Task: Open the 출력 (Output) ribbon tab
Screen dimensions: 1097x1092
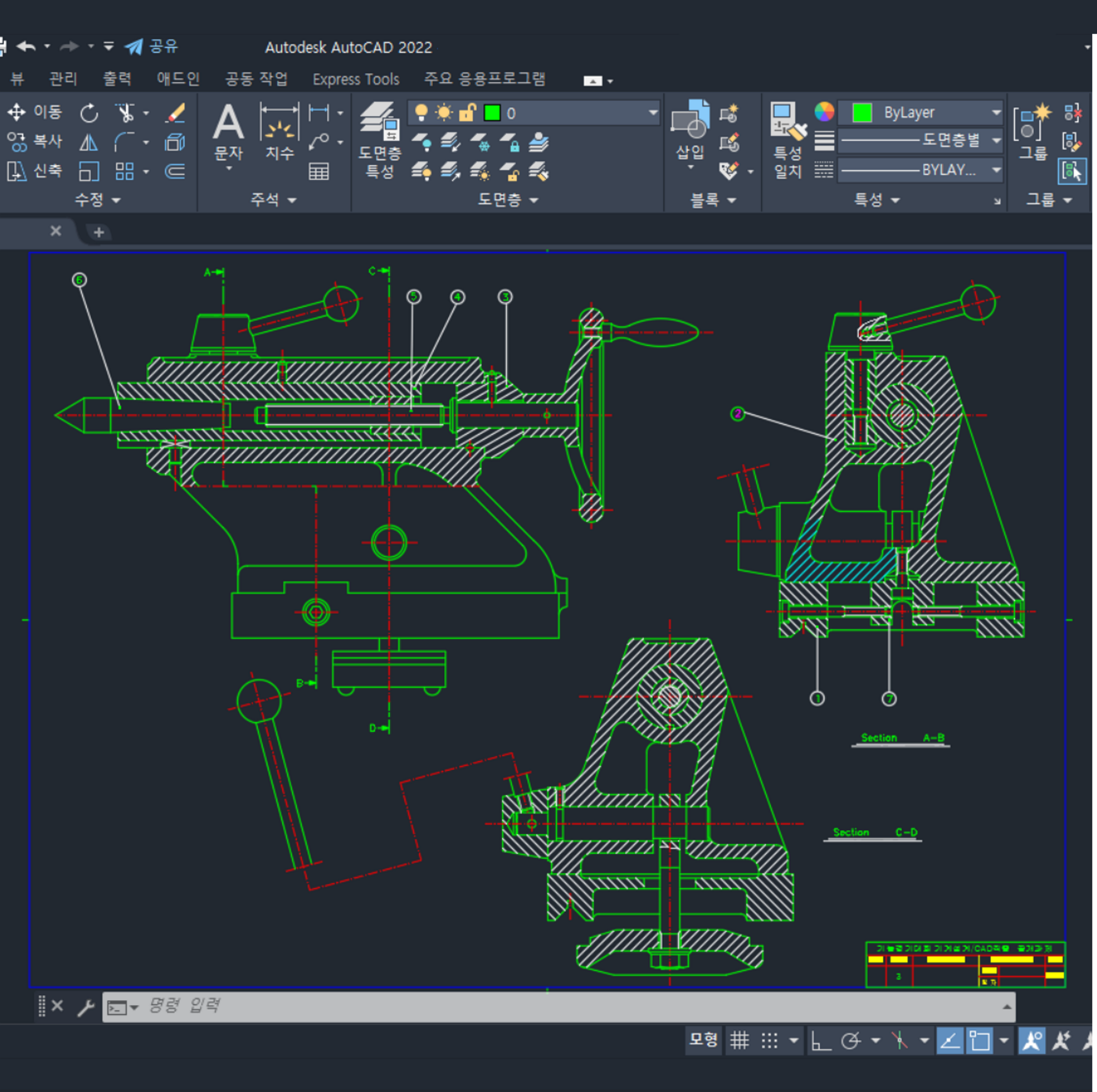Action: coord(117,78)
